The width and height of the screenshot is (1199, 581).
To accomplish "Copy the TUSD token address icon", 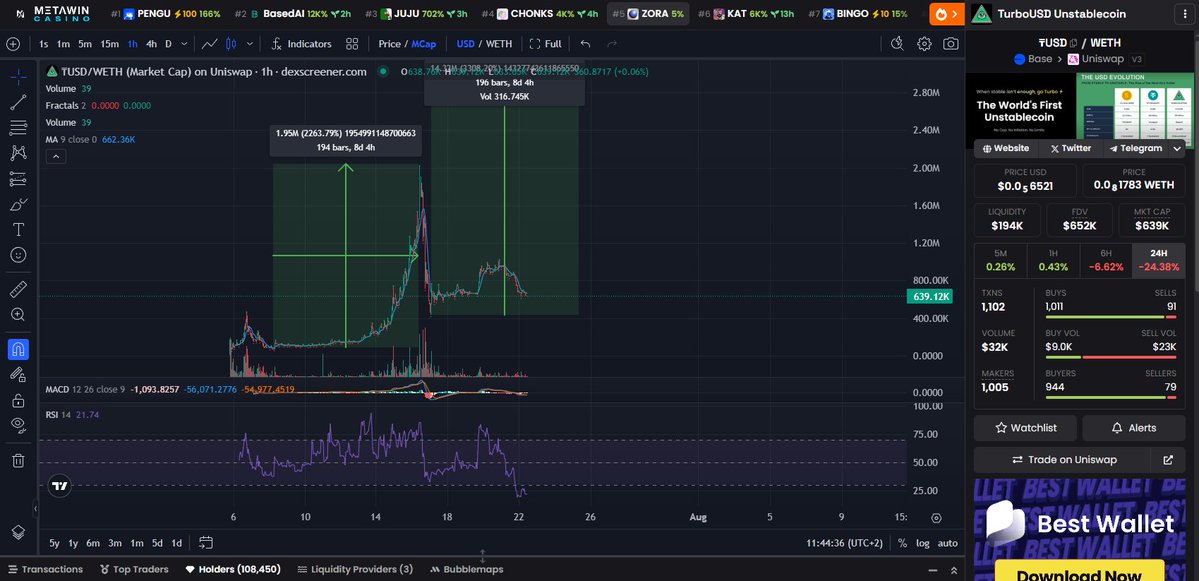I will [x=1074, y=44].
